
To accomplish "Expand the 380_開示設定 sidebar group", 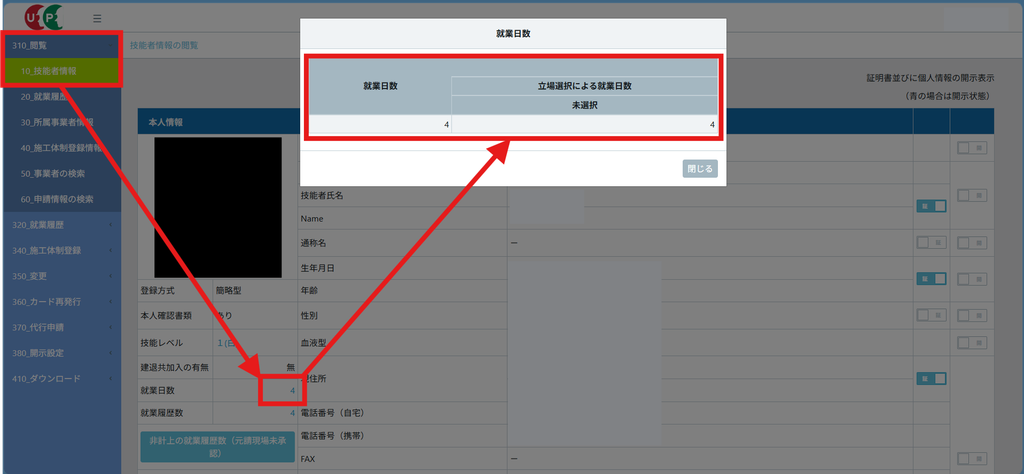I will click(x=61, y=353).
